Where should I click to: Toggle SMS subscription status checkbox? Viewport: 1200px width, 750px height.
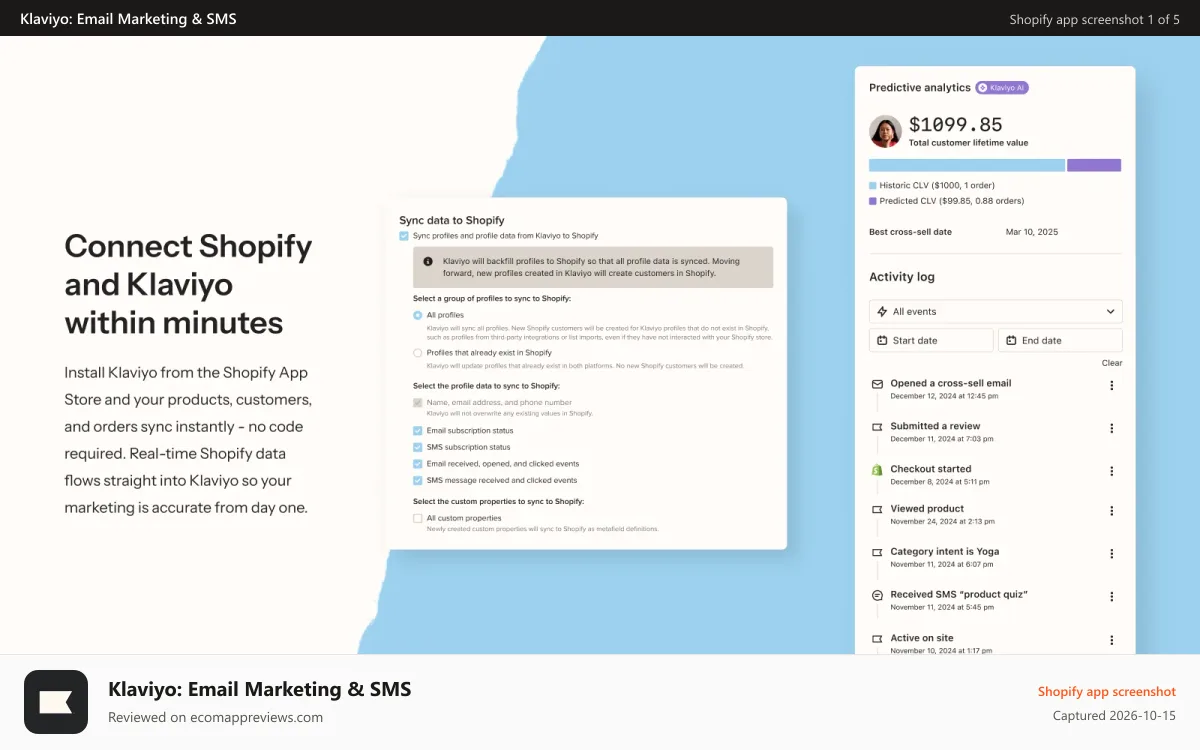418,447
